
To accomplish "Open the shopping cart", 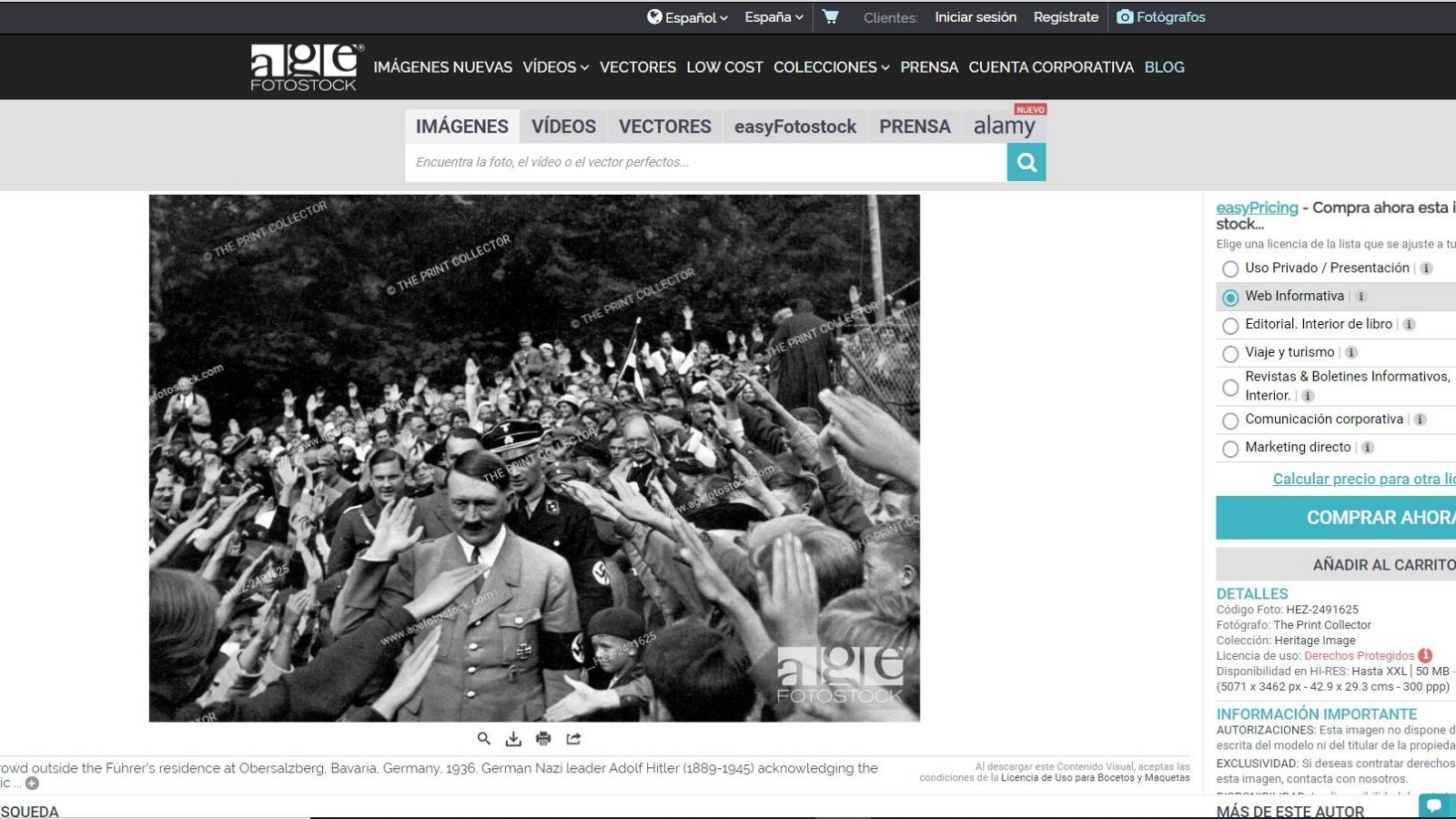I will [831, 16].
